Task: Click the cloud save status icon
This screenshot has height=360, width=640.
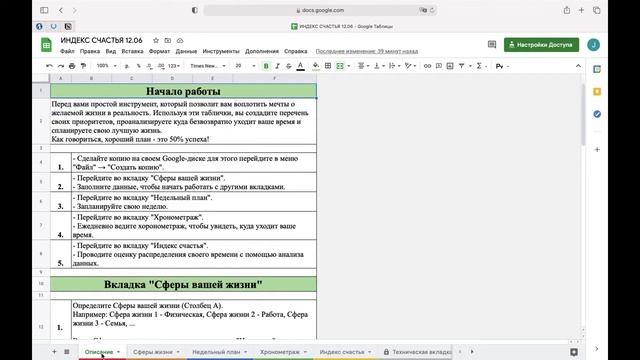Action: [x=180, y=40]
